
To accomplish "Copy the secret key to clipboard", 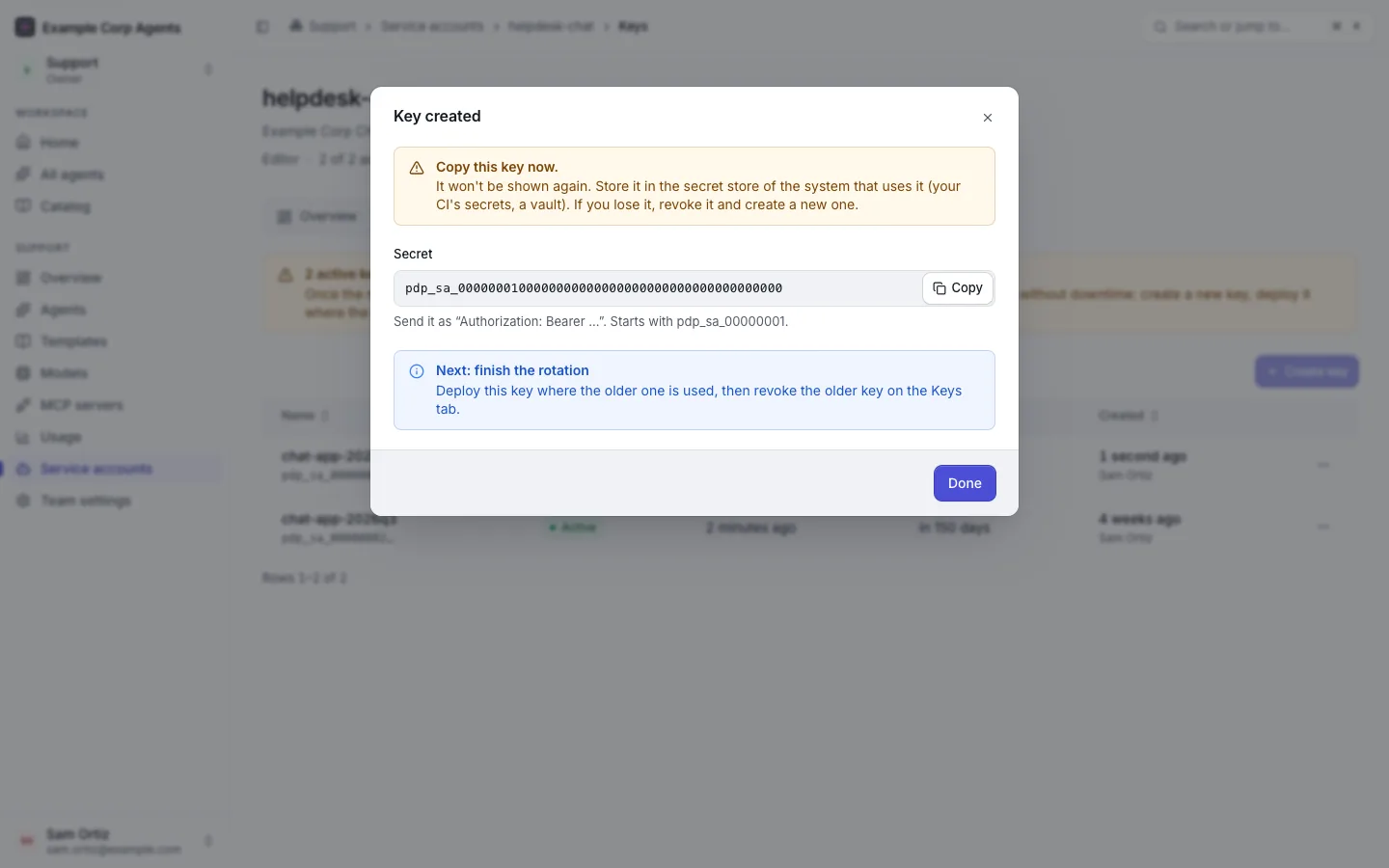I will (x=958, y=288).
